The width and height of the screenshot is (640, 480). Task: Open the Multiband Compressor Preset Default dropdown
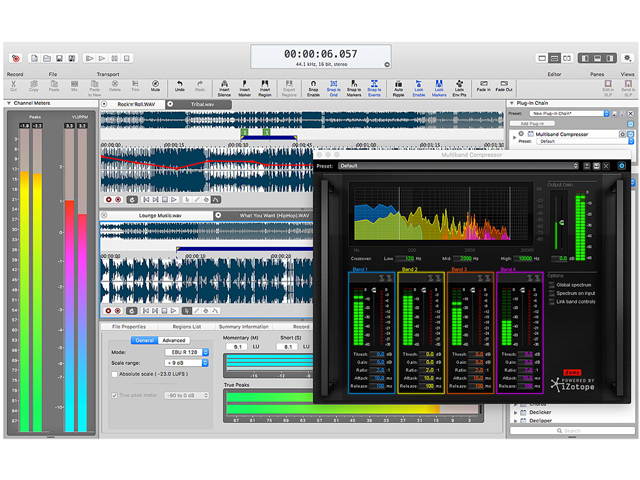(x=459, y=166)
